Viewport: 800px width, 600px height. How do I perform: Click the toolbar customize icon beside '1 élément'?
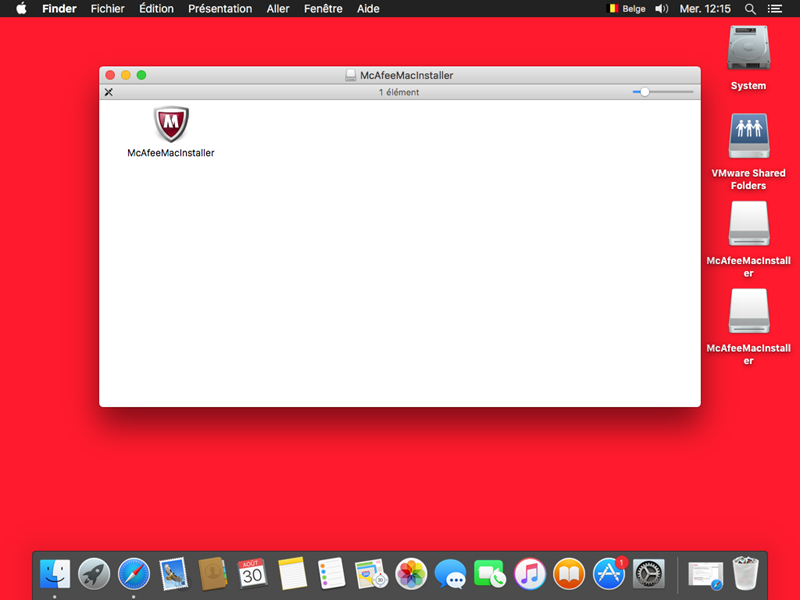109,92
